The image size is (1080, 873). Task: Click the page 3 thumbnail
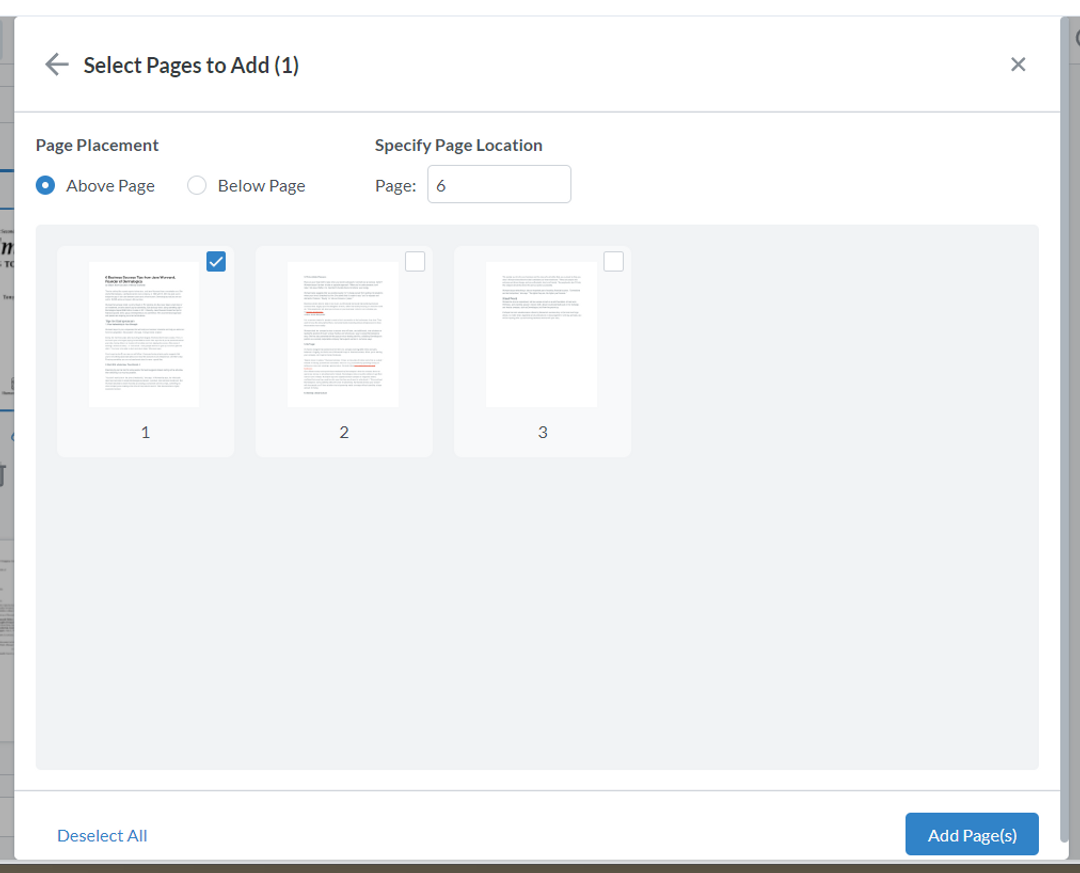click(x=541, y=333)
